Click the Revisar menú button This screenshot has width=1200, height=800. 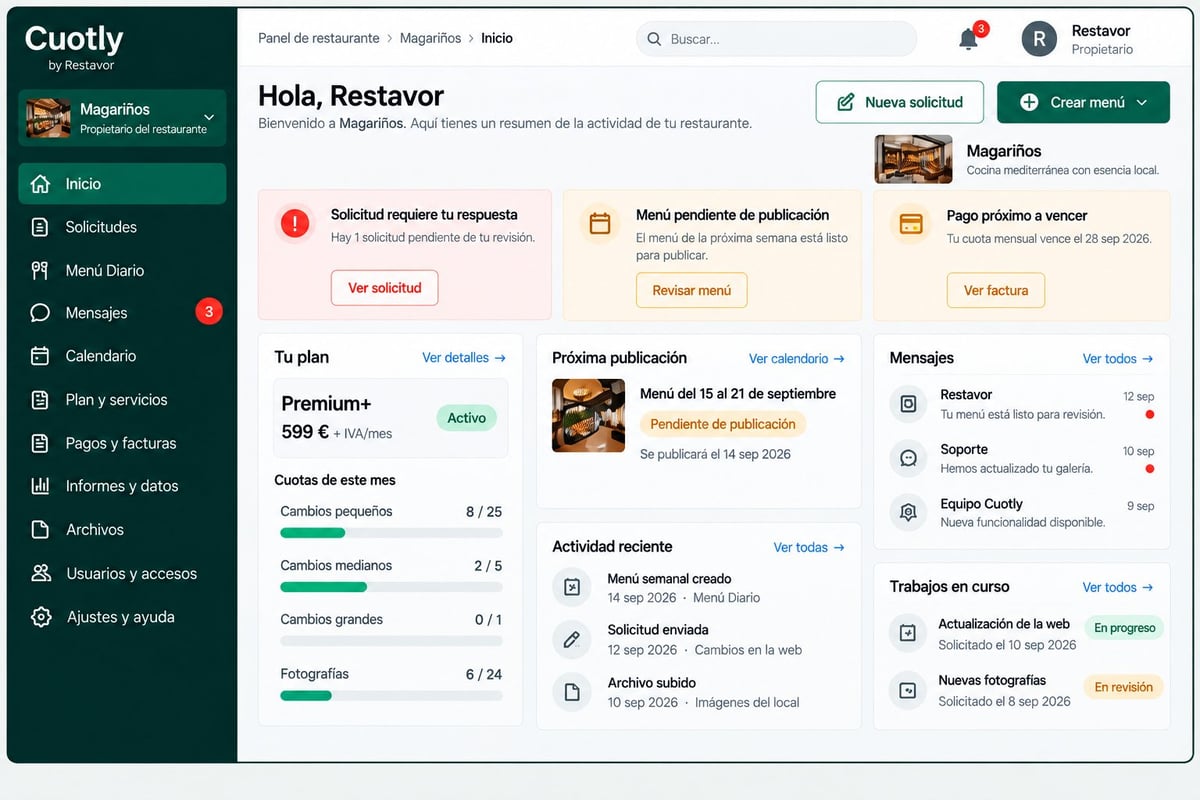point(692,290)
